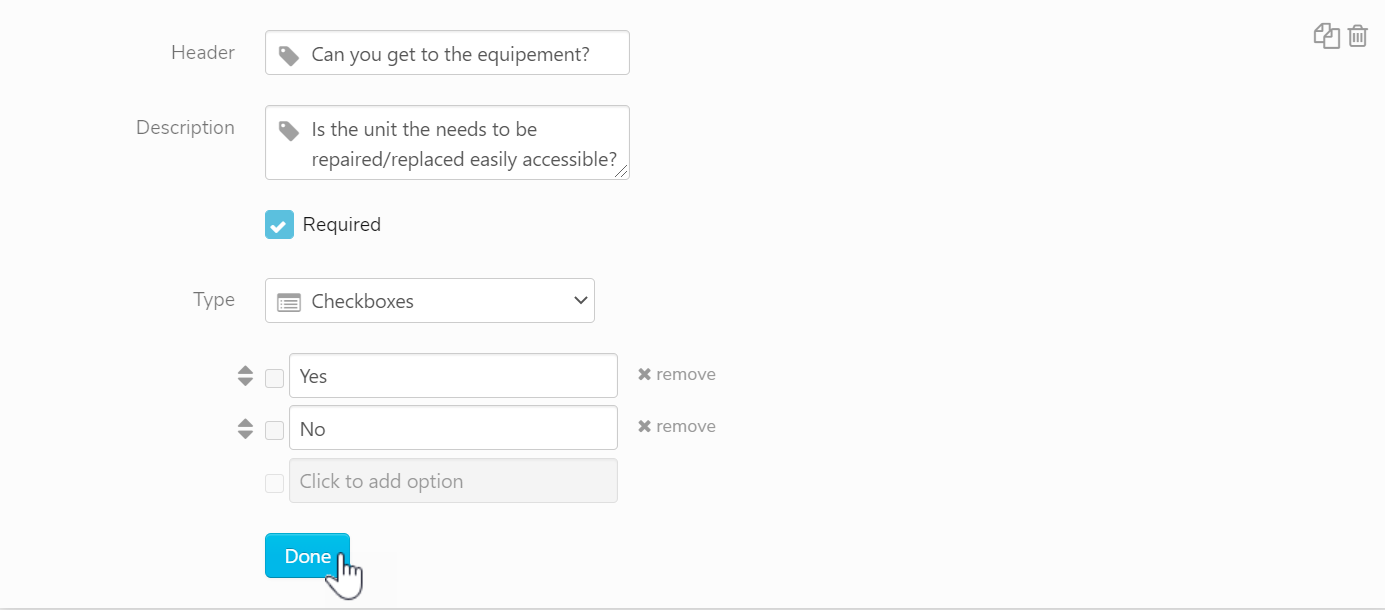Uncheck the Required checkbox
This screenshot has height=610, width=1385.
click(x=279, y=225)
